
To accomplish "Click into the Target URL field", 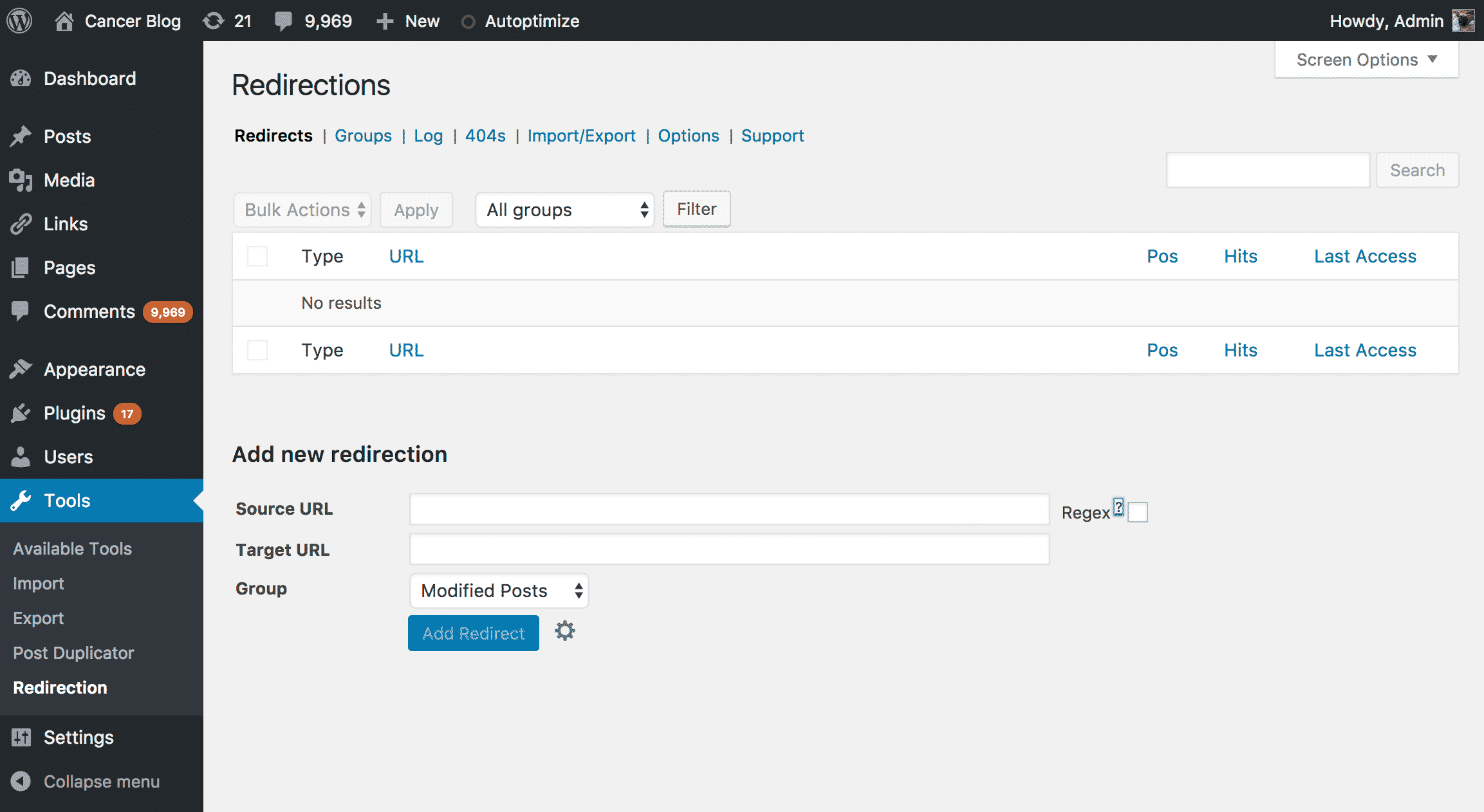I will pos(730,549).
